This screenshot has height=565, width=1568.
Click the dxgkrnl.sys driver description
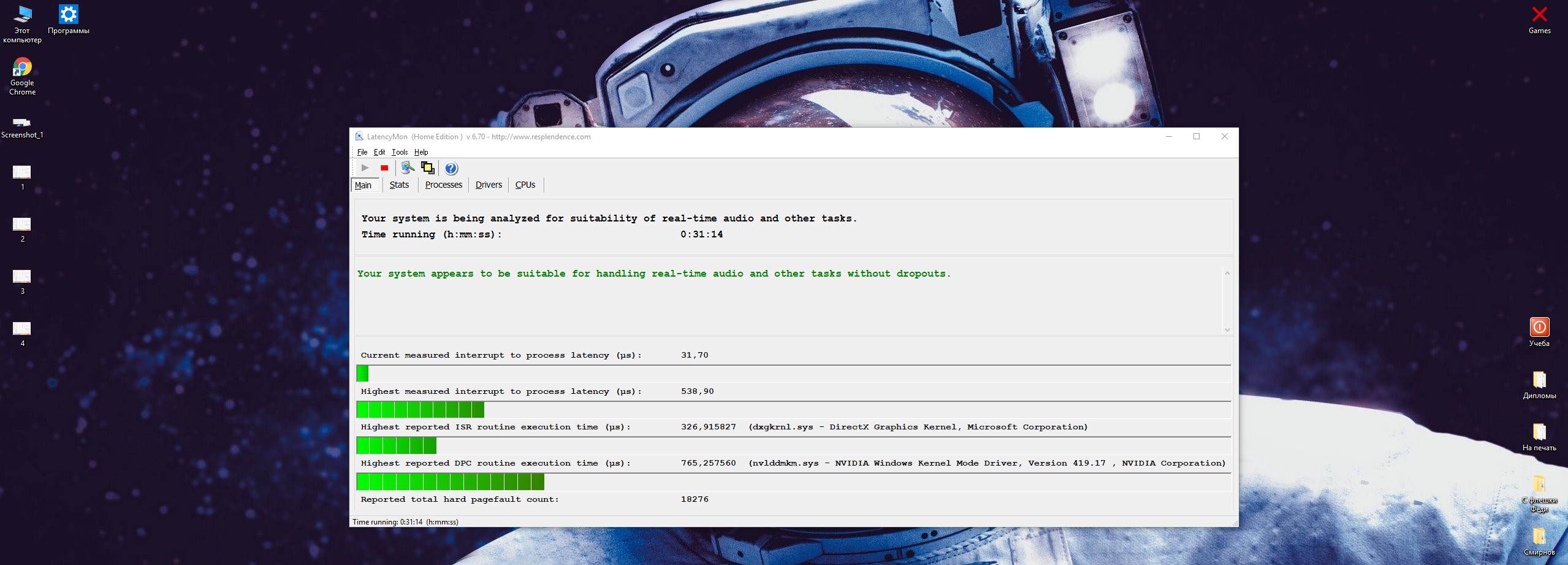tap(918, 427)
